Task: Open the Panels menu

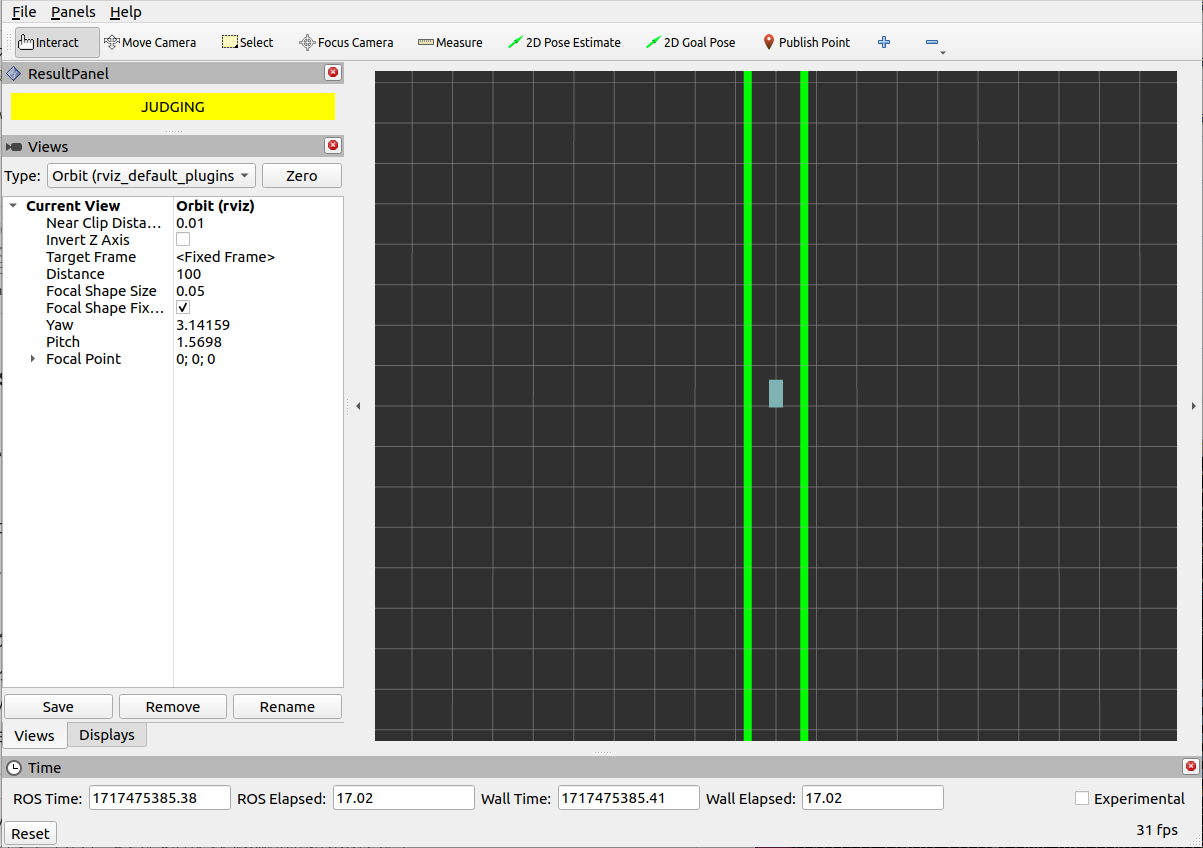Action: coord(73,12)
